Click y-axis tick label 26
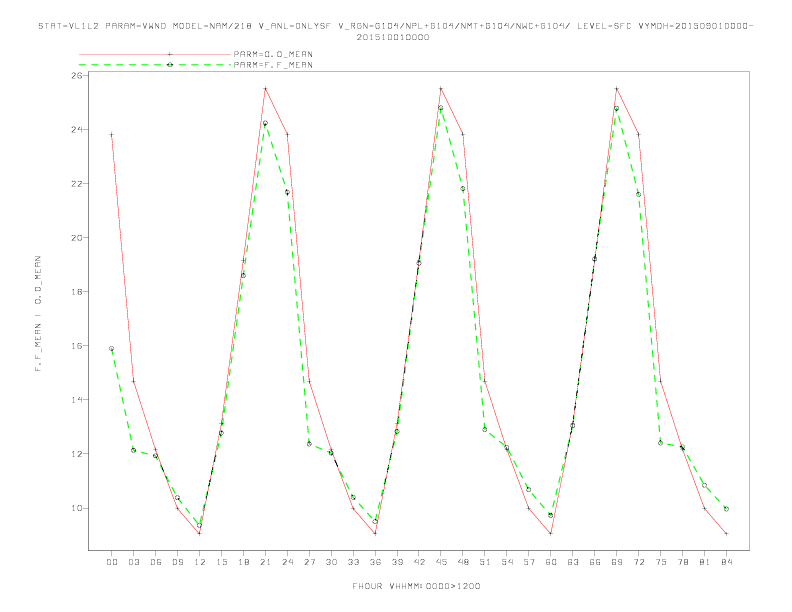792x612 pixels. tap(77, 76)
